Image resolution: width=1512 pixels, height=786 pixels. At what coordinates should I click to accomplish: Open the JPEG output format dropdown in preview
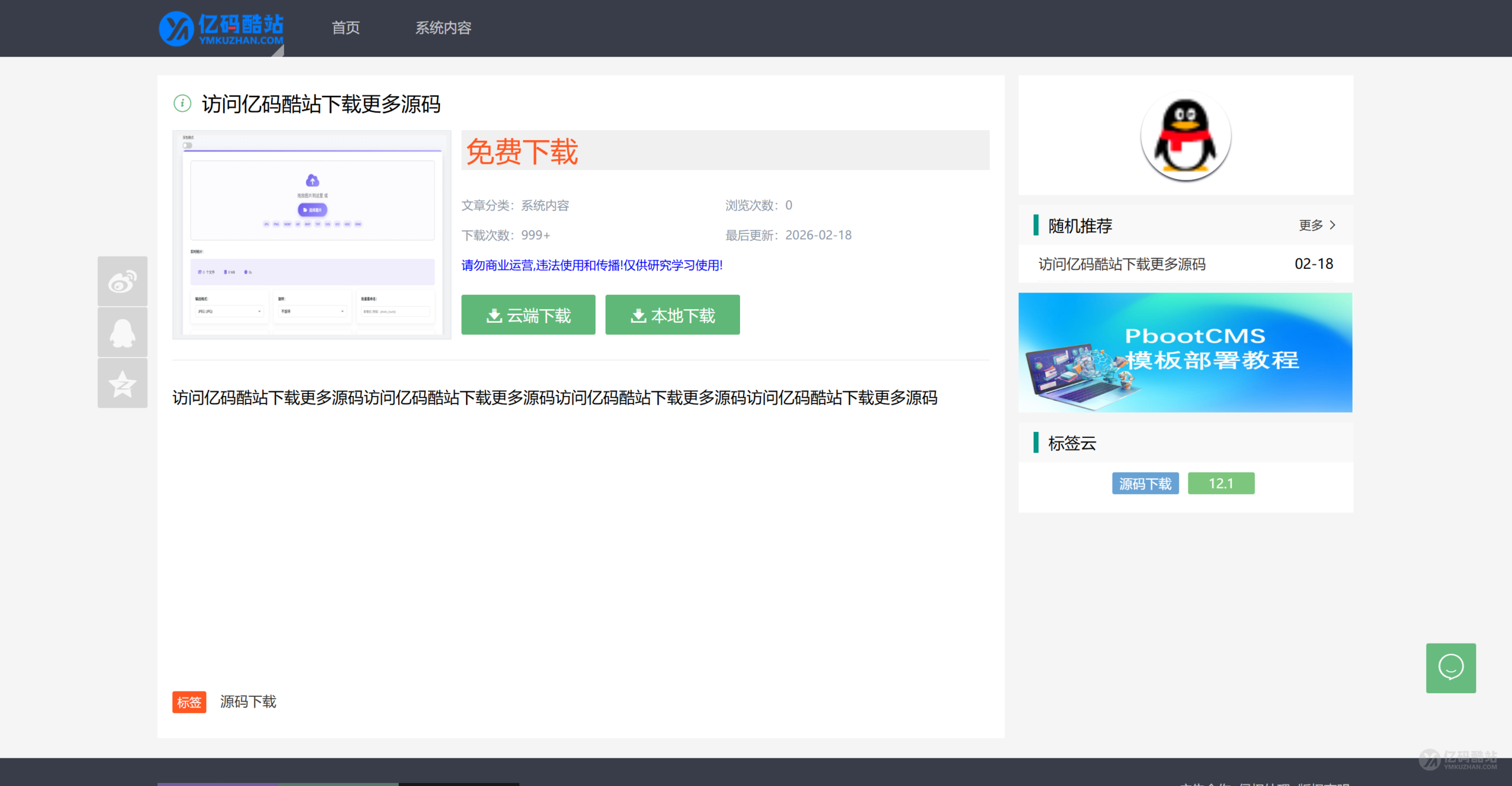pyautogui.click(x=229, y=311)
